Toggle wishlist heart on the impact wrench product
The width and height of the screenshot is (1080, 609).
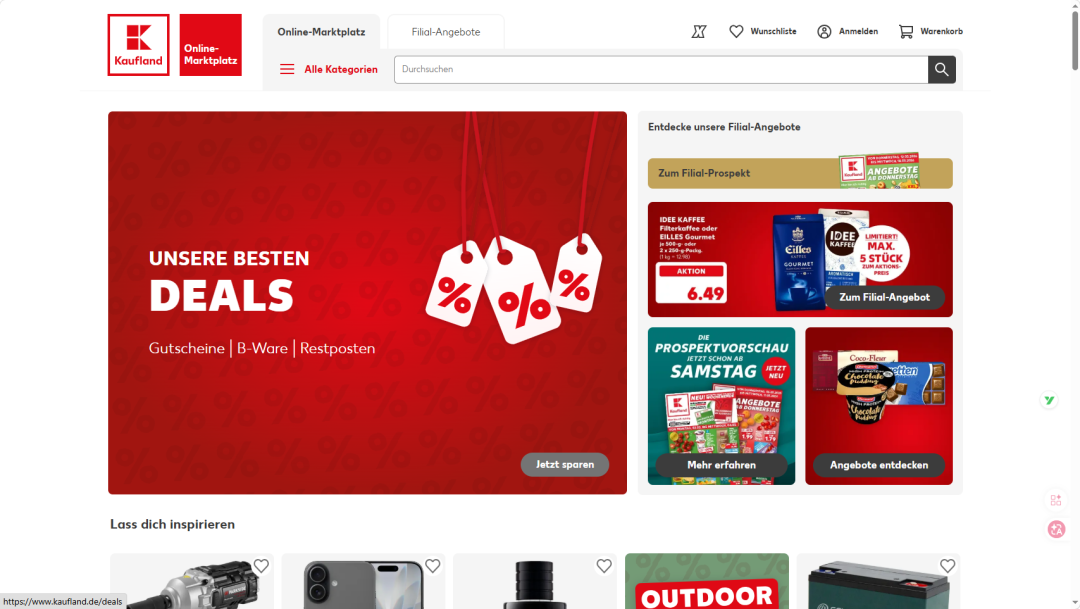[x=261, y=566]
